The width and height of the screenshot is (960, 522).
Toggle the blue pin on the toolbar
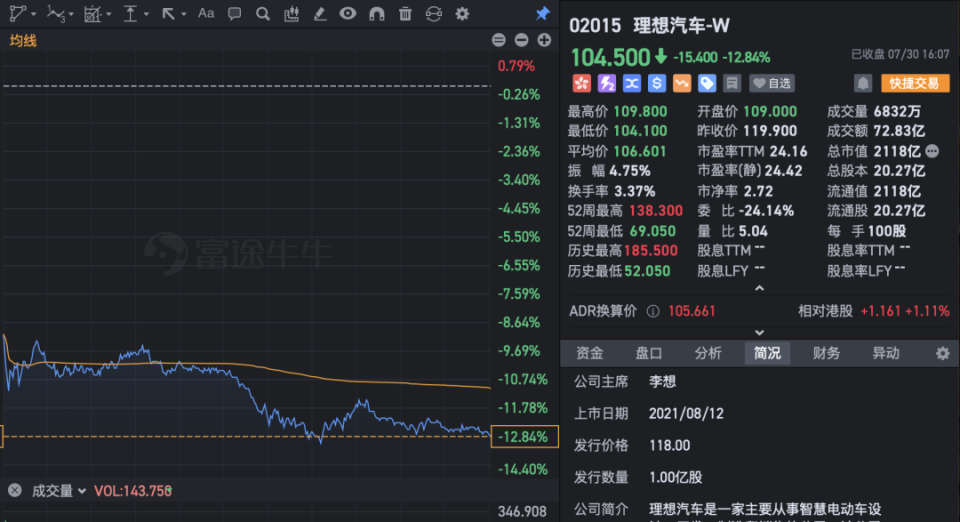tap(542, 13)
